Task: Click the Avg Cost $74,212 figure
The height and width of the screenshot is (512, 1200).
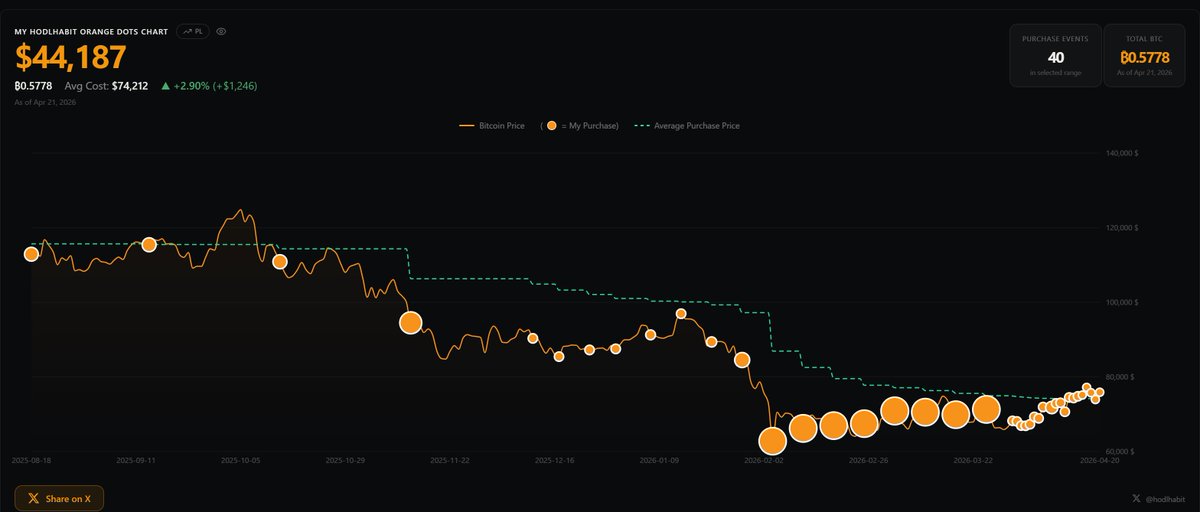Action: 130,86
